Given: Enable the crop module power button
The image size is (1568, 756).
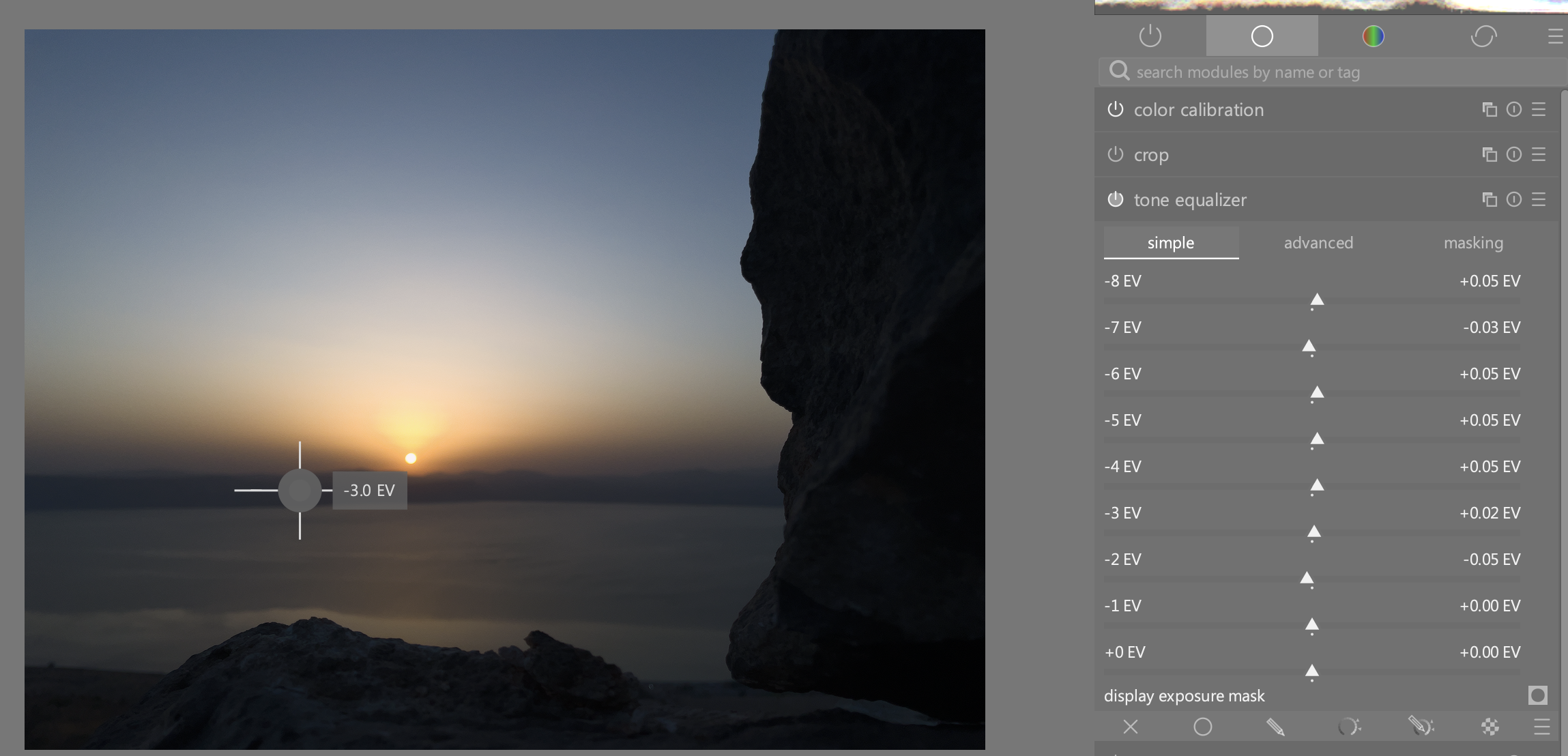Looking at the screenshot, I should pyautogui.click(x=1116, y=154).
